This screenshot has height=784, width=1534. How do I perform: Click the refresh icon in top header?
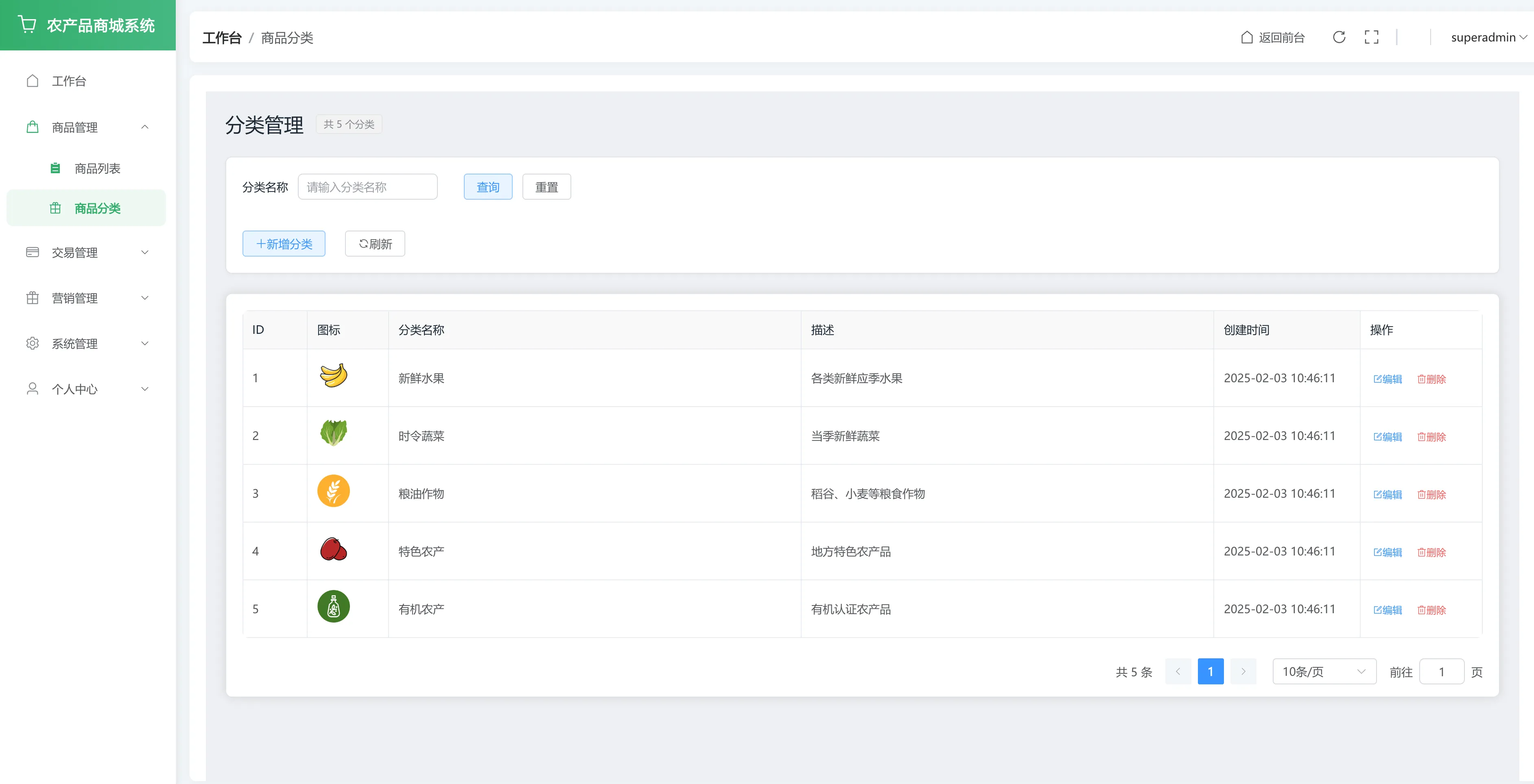coord(1339,37)
